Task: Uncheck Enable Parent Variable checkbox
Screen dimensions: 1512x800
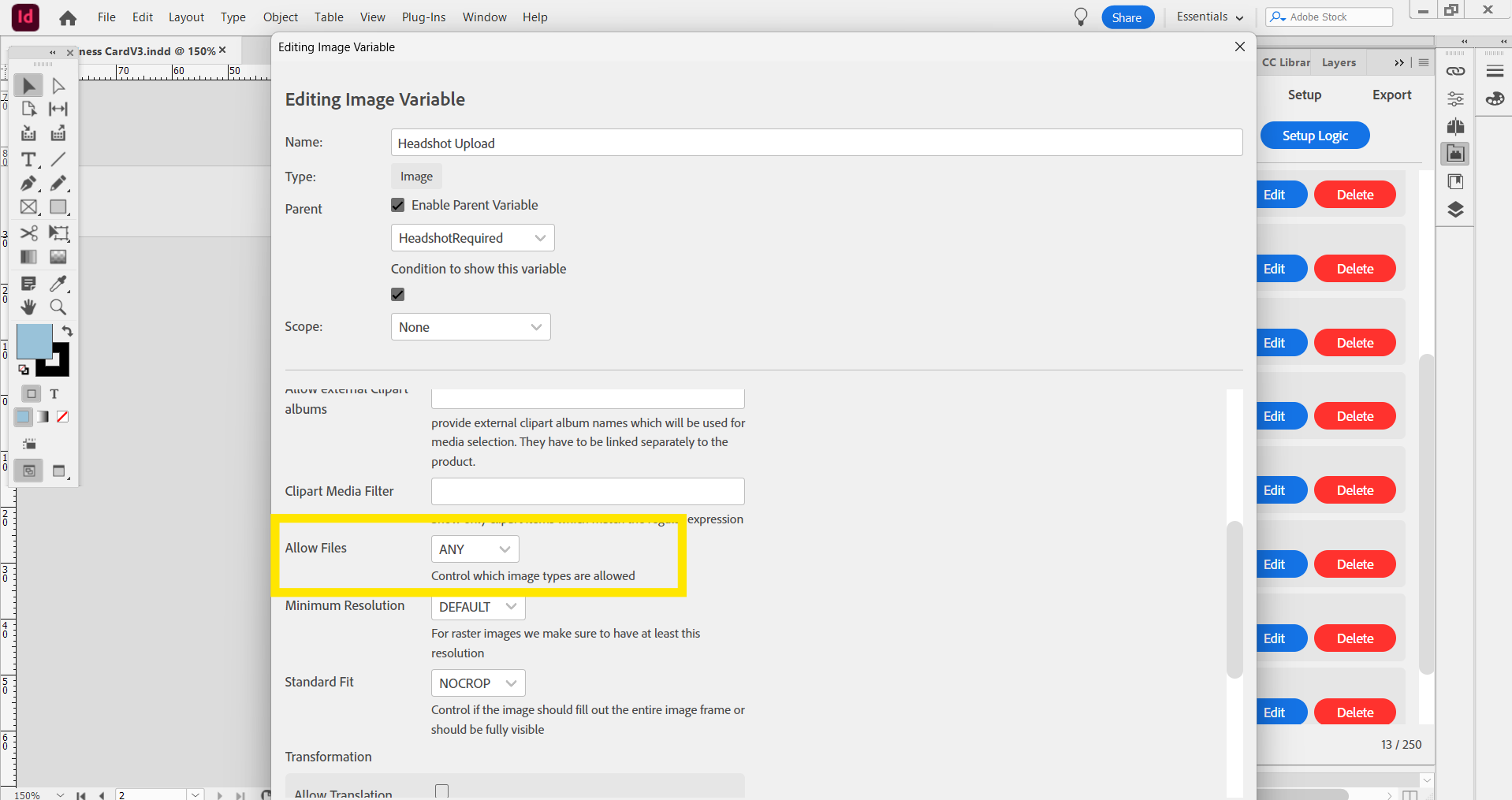Action: (398, 205)
